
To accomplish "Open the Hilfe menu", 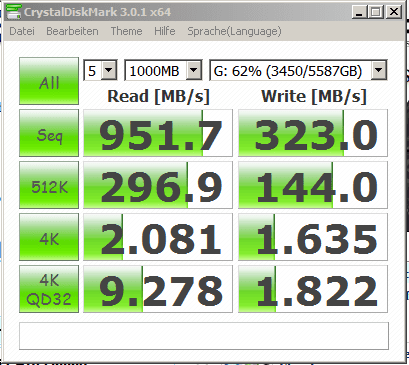I will tap(165, 31).
